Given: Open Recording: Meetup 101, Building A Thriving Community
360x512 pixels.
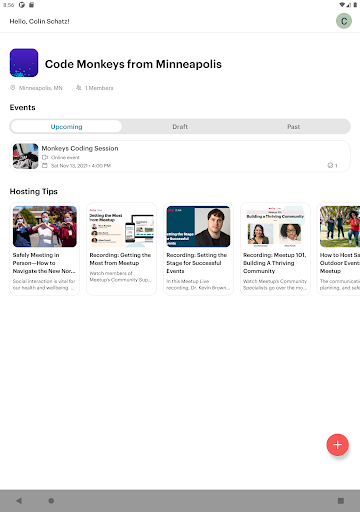Looking at the screenshot, I should (x=275, y=249).
